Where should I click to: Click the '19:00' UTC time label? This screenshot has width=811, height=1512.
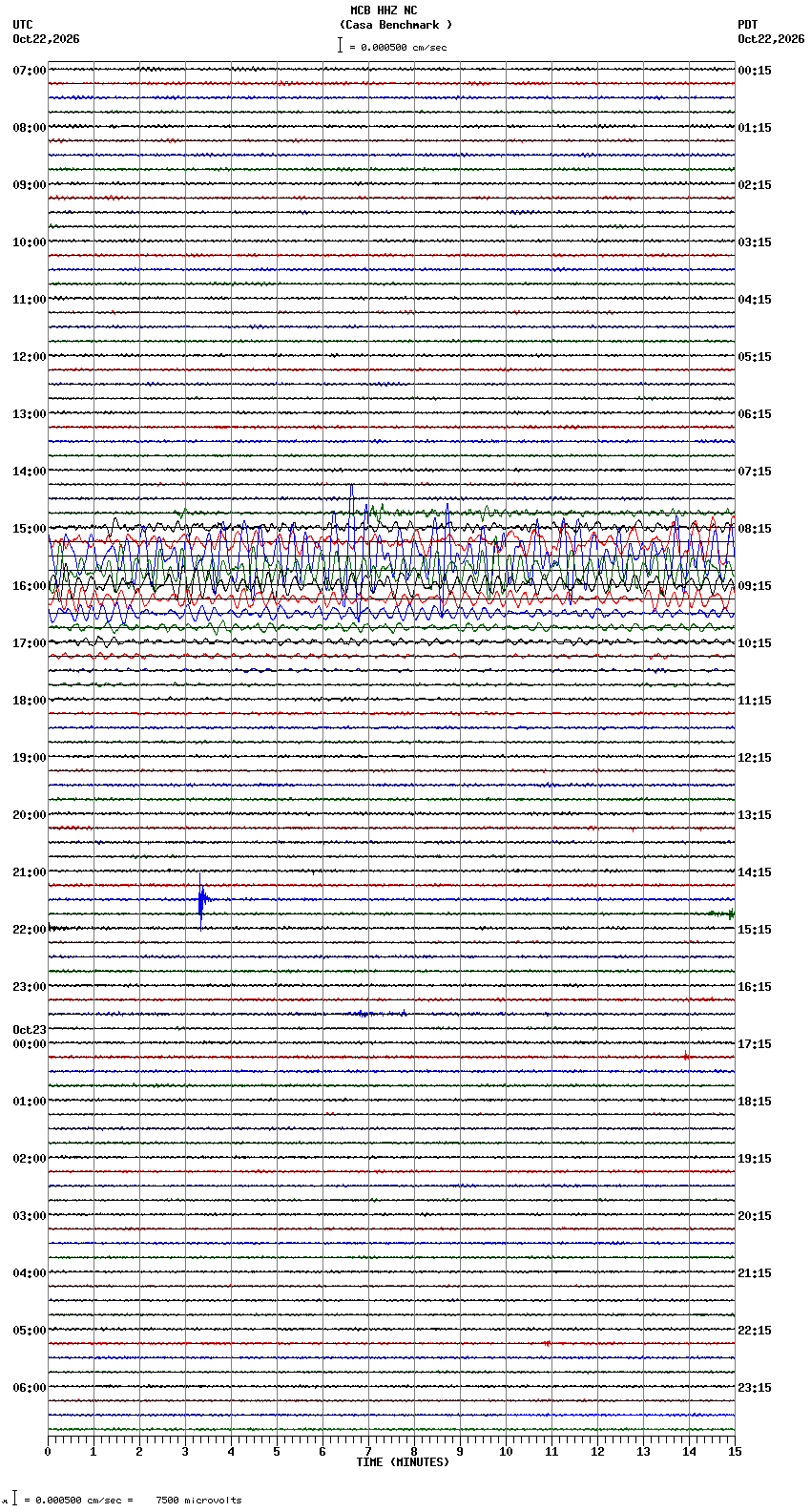click(30, 758)
